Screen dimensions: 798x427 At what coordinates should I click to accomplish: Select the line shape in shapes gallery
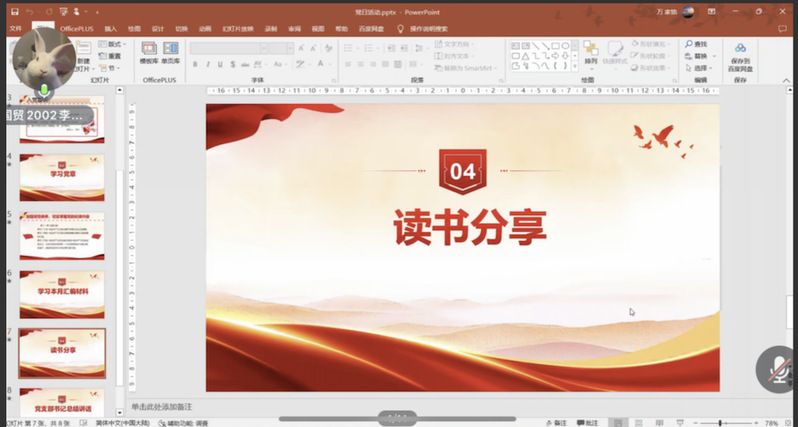click(x=536, y=46)
